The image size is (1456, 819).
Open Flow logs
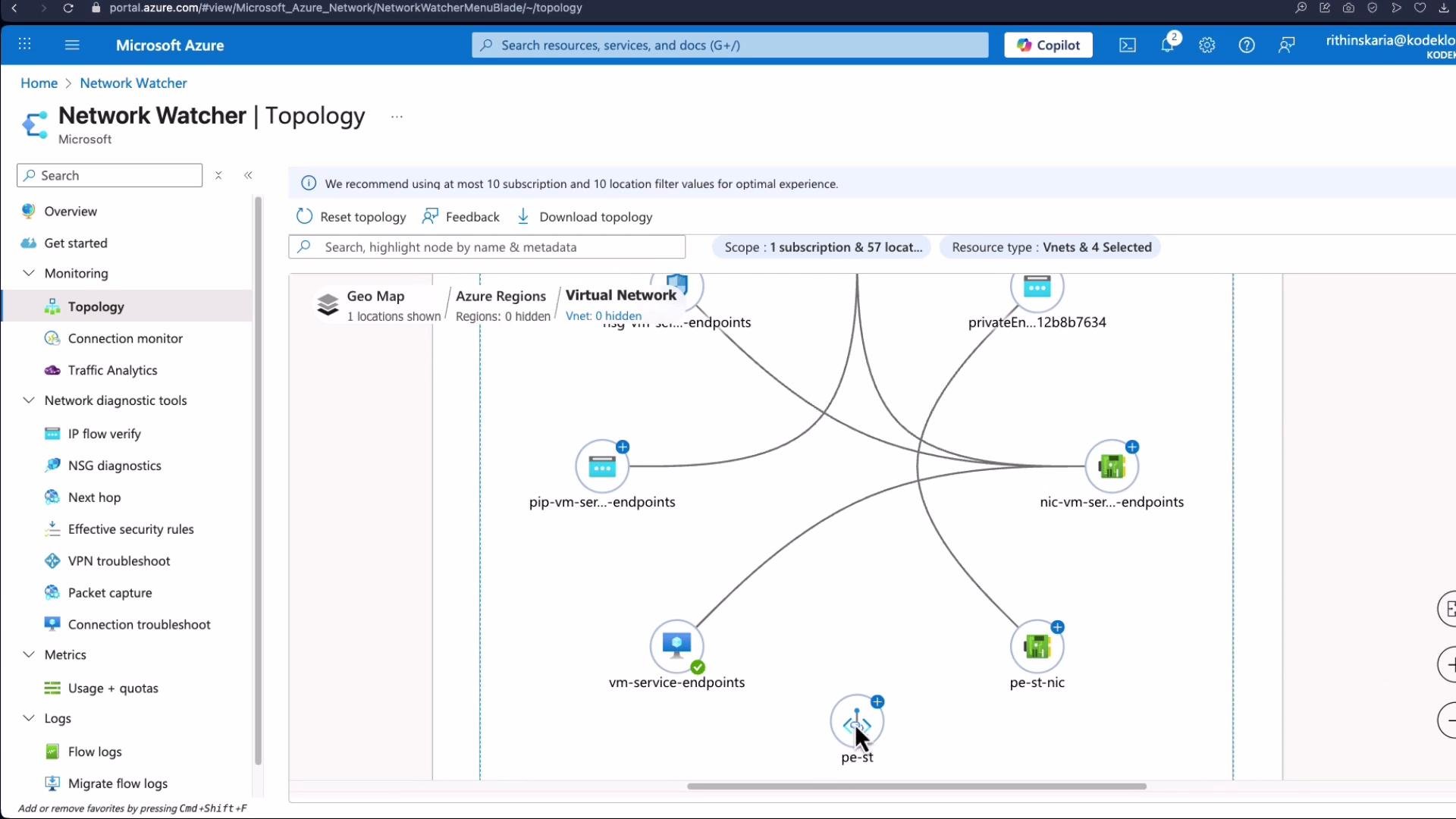(95, 752)
